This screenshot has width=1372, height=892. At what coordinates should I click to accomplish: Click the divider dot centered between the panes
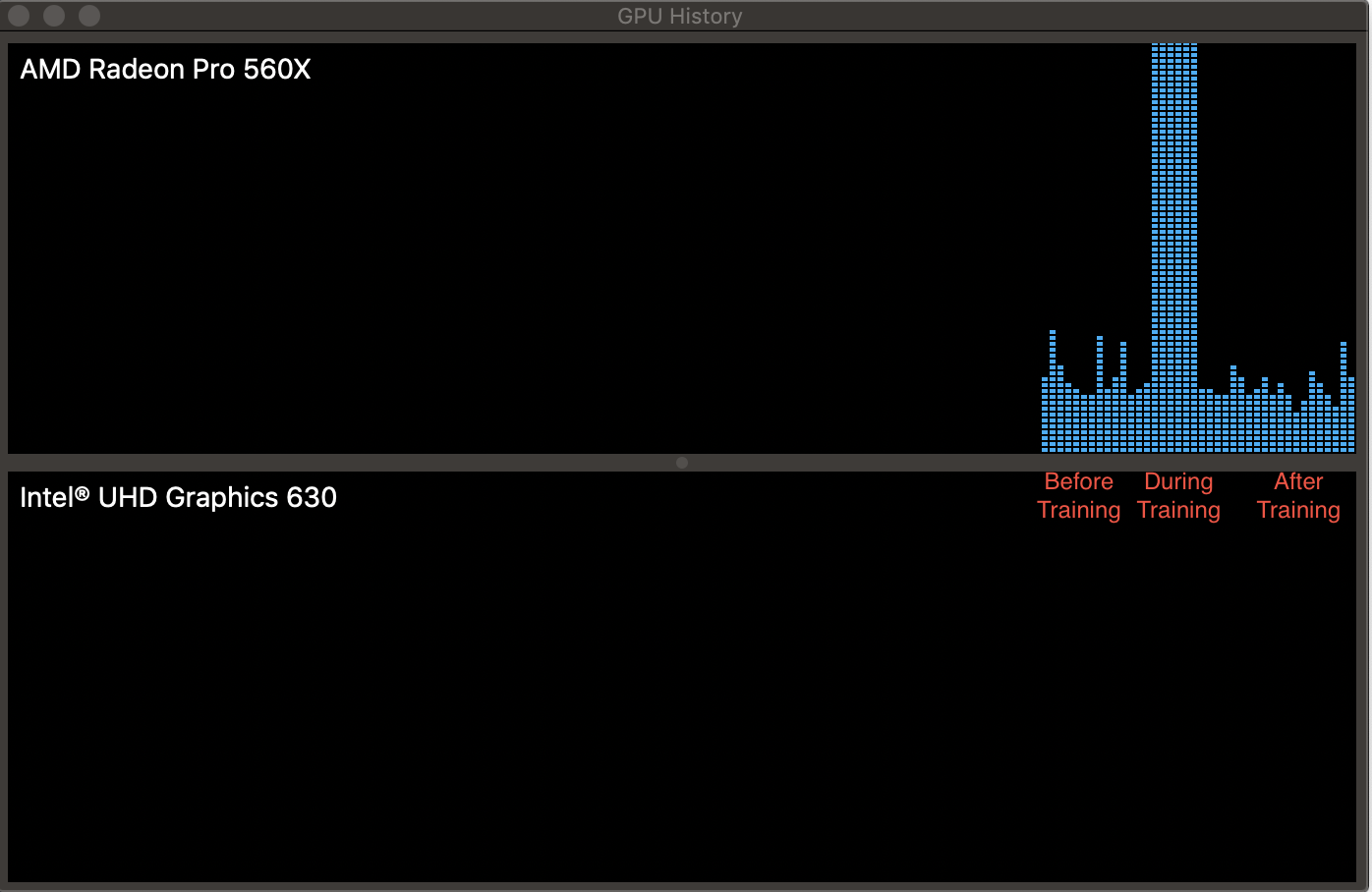[681, 462]
